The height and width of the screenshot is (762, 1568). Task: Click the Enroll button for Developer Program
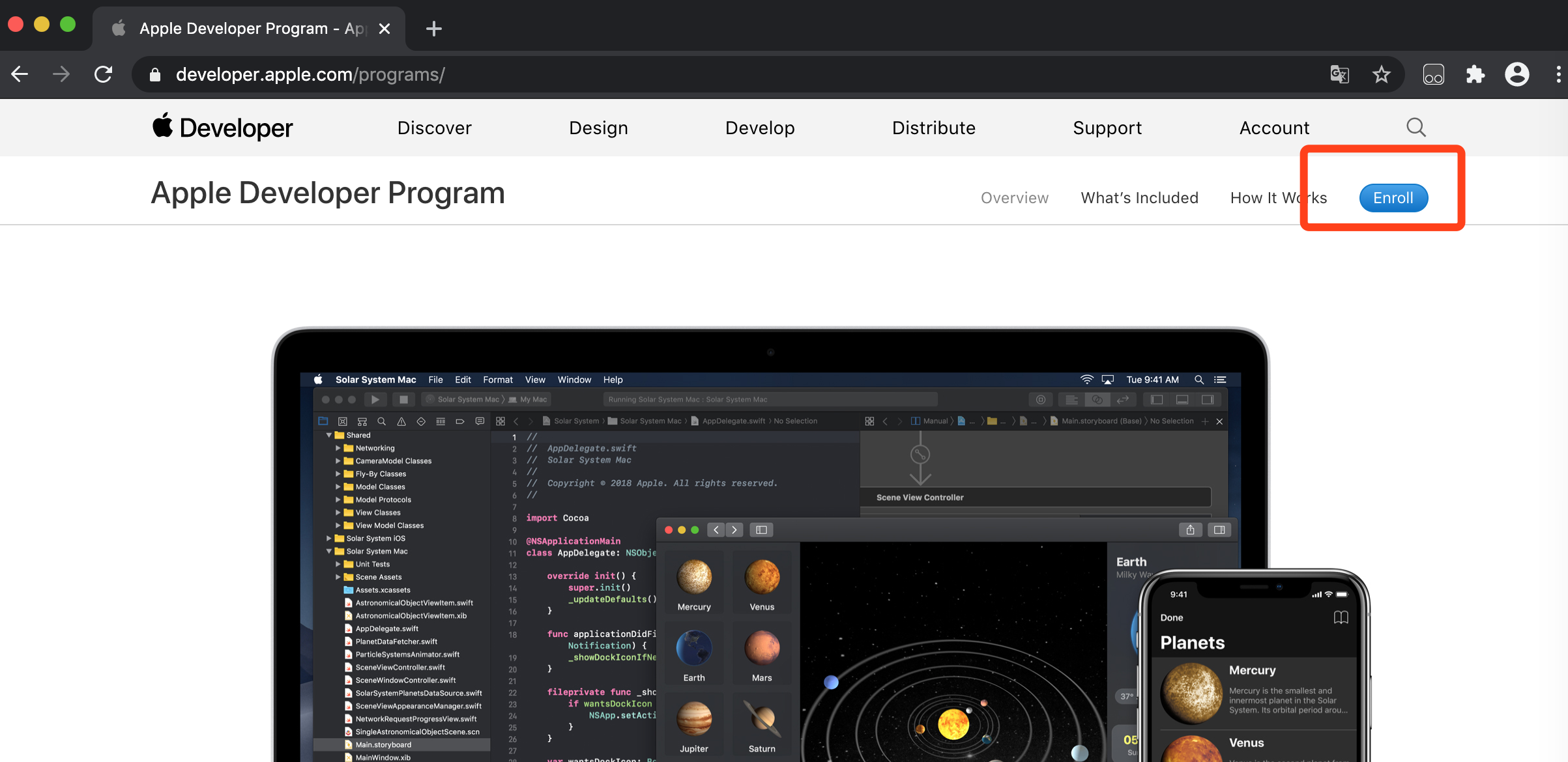click(x=1393, y=197)
